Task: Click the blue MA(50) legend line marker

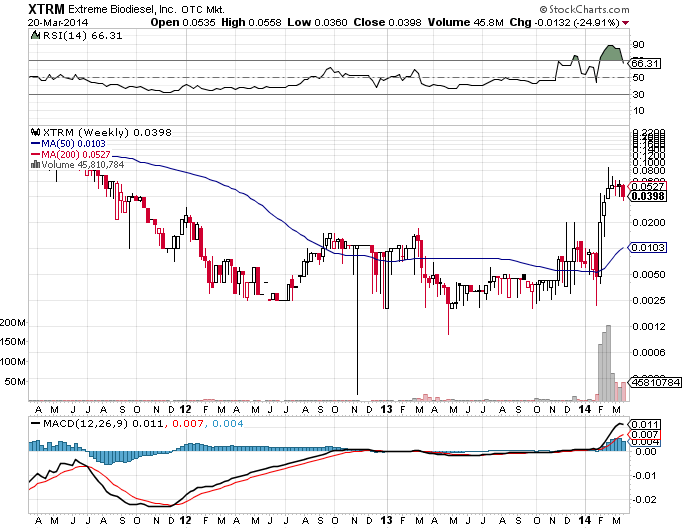Action: click(x=35, y=144)
